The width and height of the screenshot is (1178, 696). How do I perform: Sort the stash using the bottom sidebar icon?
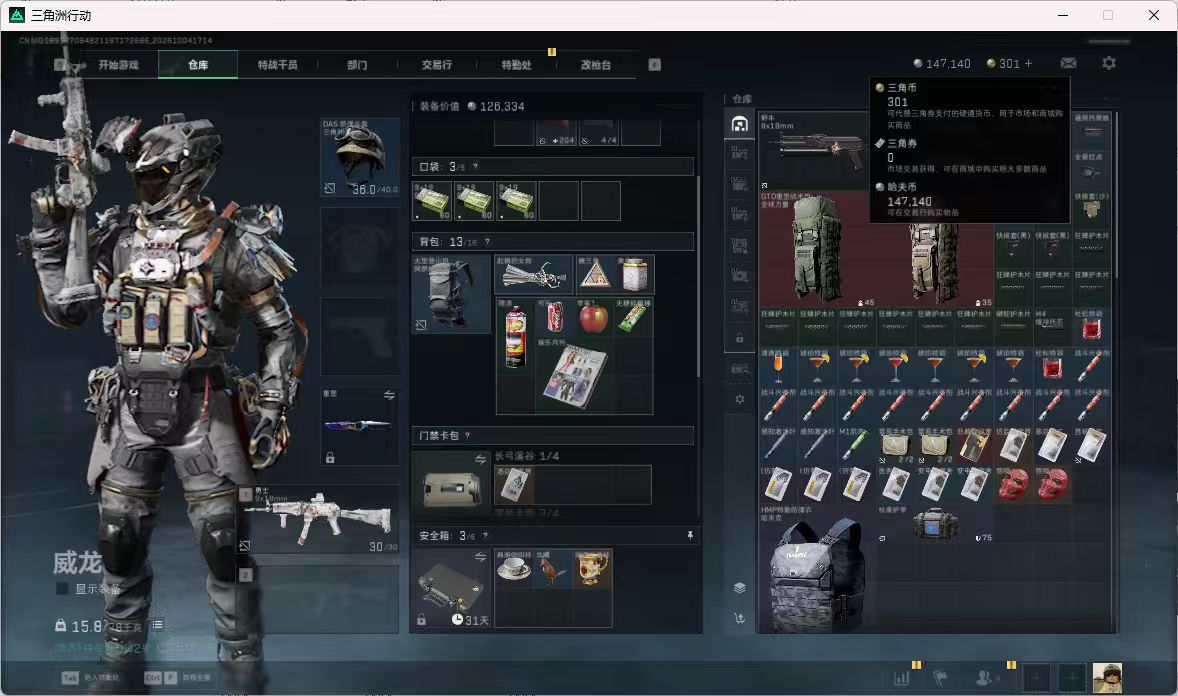pos(739,618)
